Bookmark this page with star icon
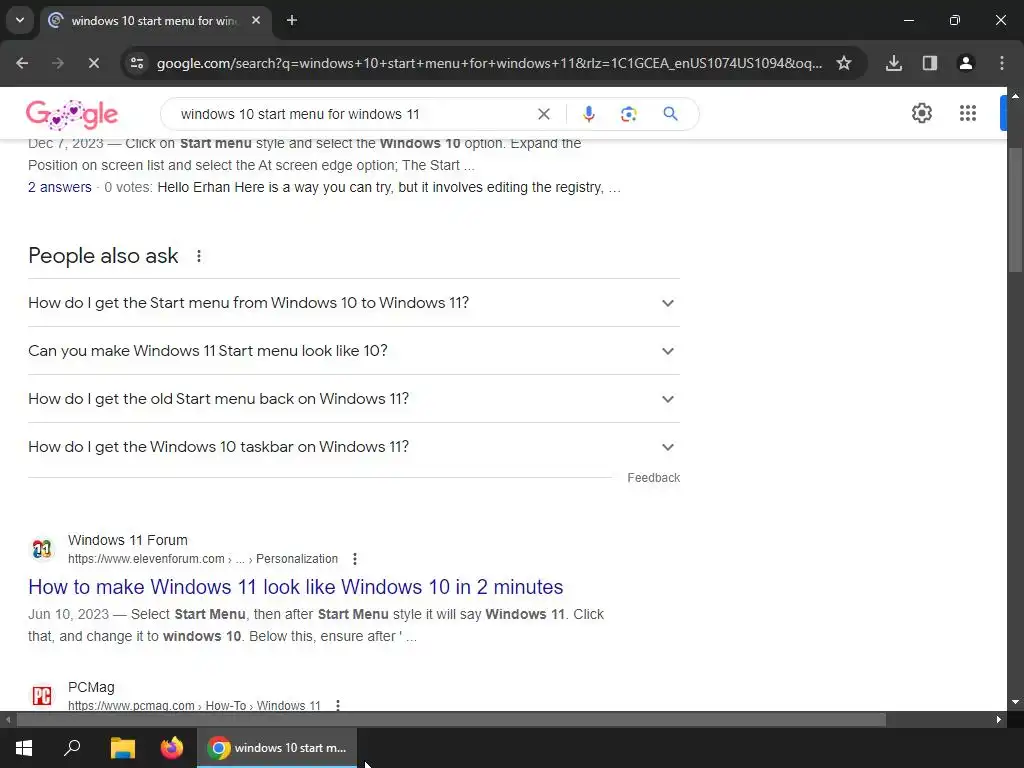 pos(844,63)
